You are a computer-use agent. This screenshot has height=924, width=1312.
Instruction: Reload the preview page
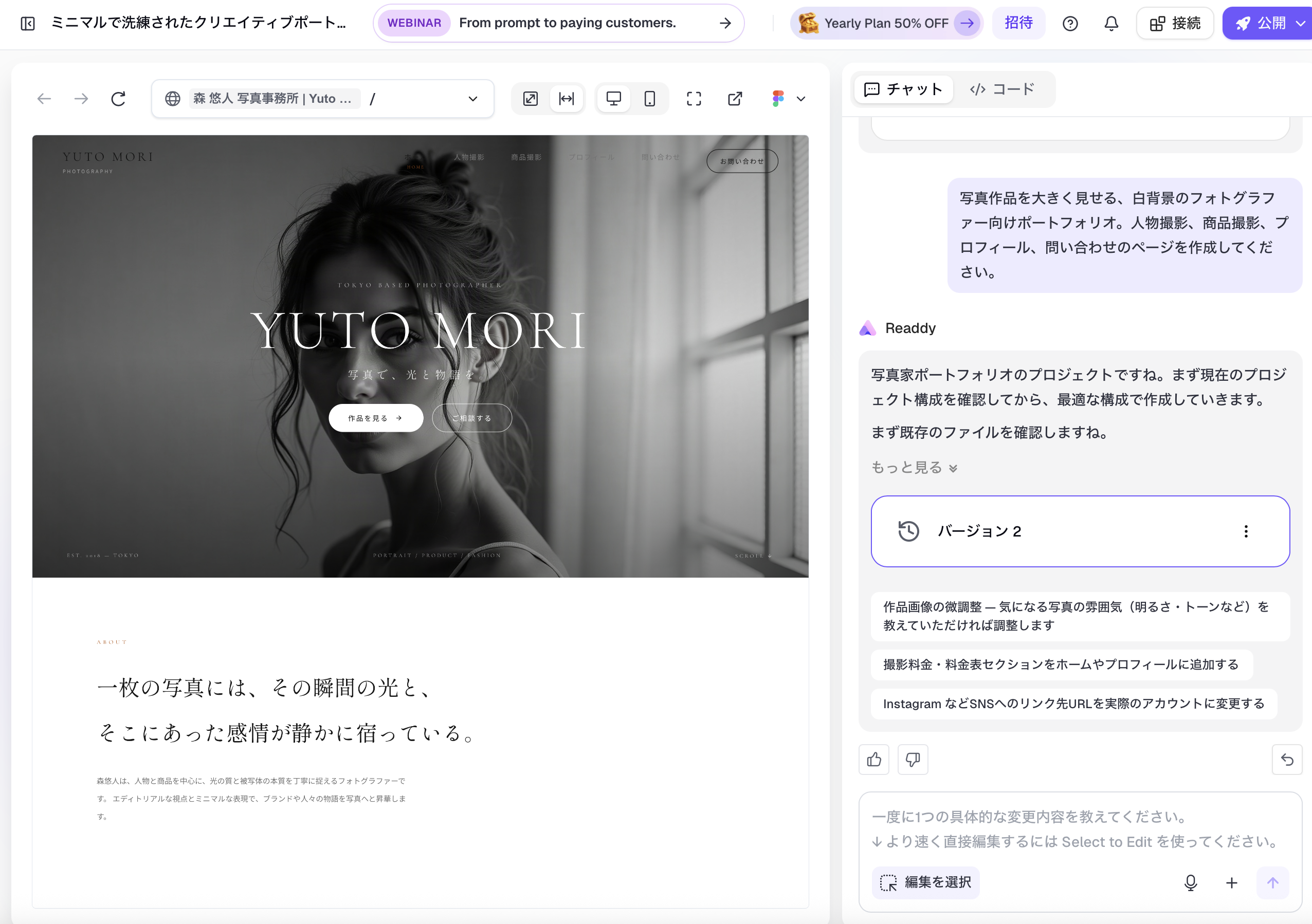(118, 99)
